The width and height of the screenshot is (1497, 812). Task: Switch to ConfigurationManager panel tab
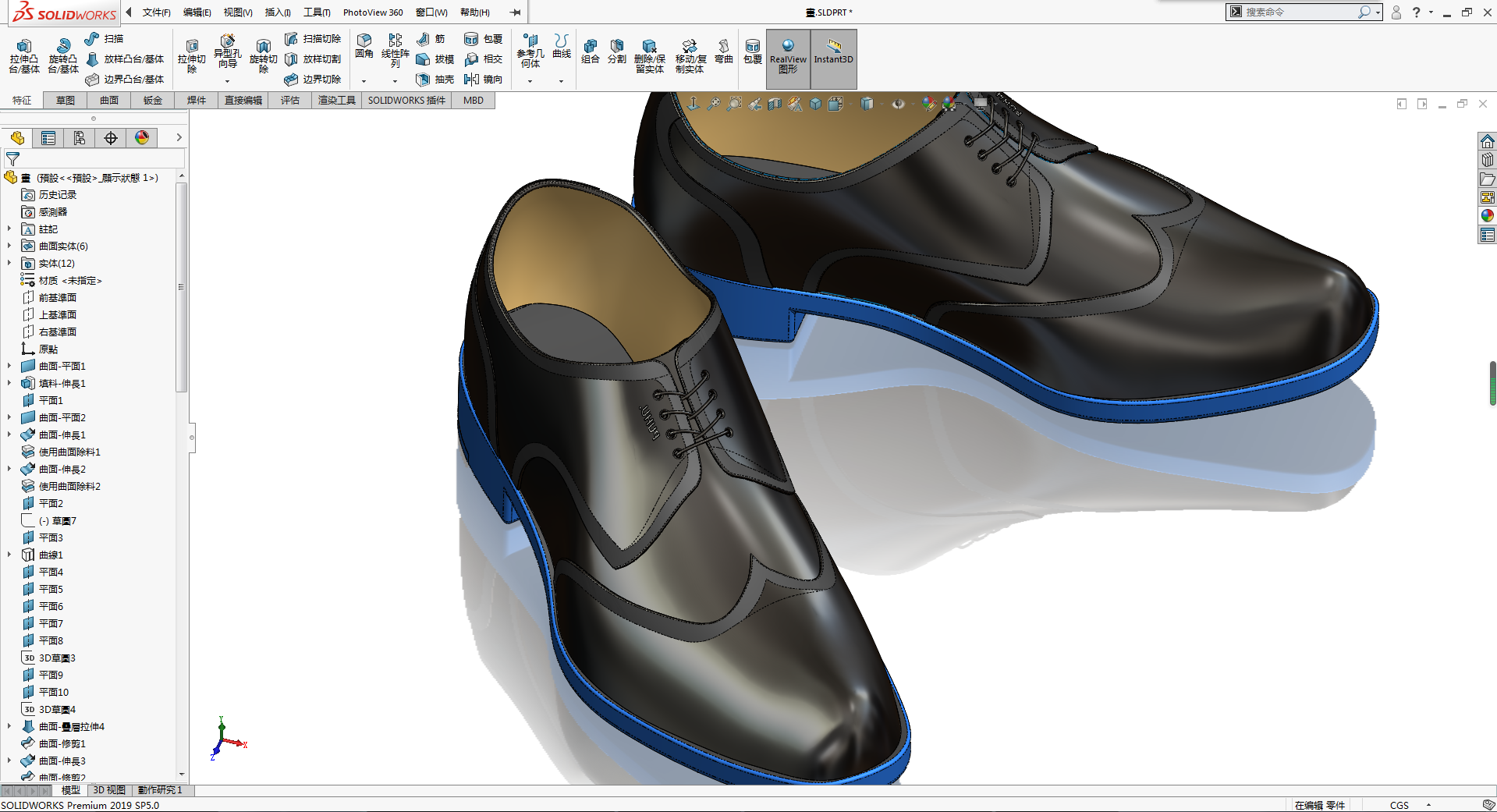coord(80,138)
